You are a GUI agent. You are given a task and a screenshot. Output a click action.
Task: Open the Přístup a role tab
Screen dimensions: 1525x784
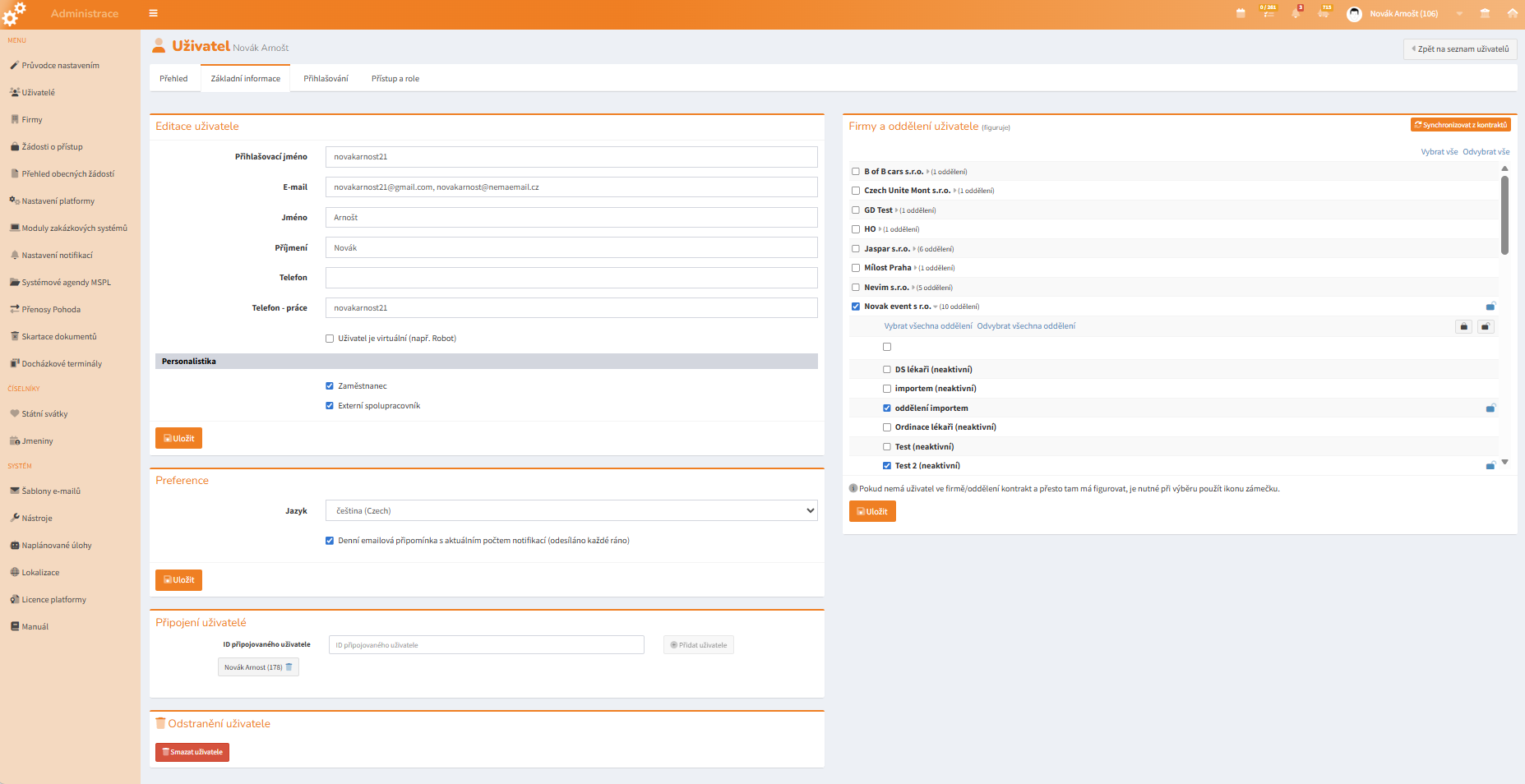tap(395, 79)
